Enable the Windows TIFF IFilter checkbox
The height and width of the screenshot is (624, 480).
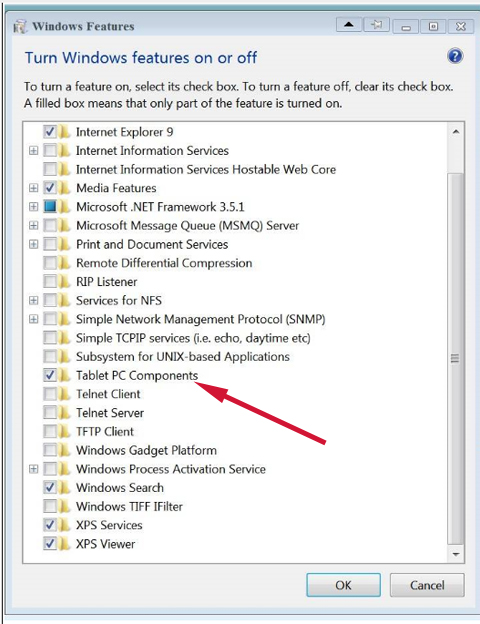click(x=50, y=506)
